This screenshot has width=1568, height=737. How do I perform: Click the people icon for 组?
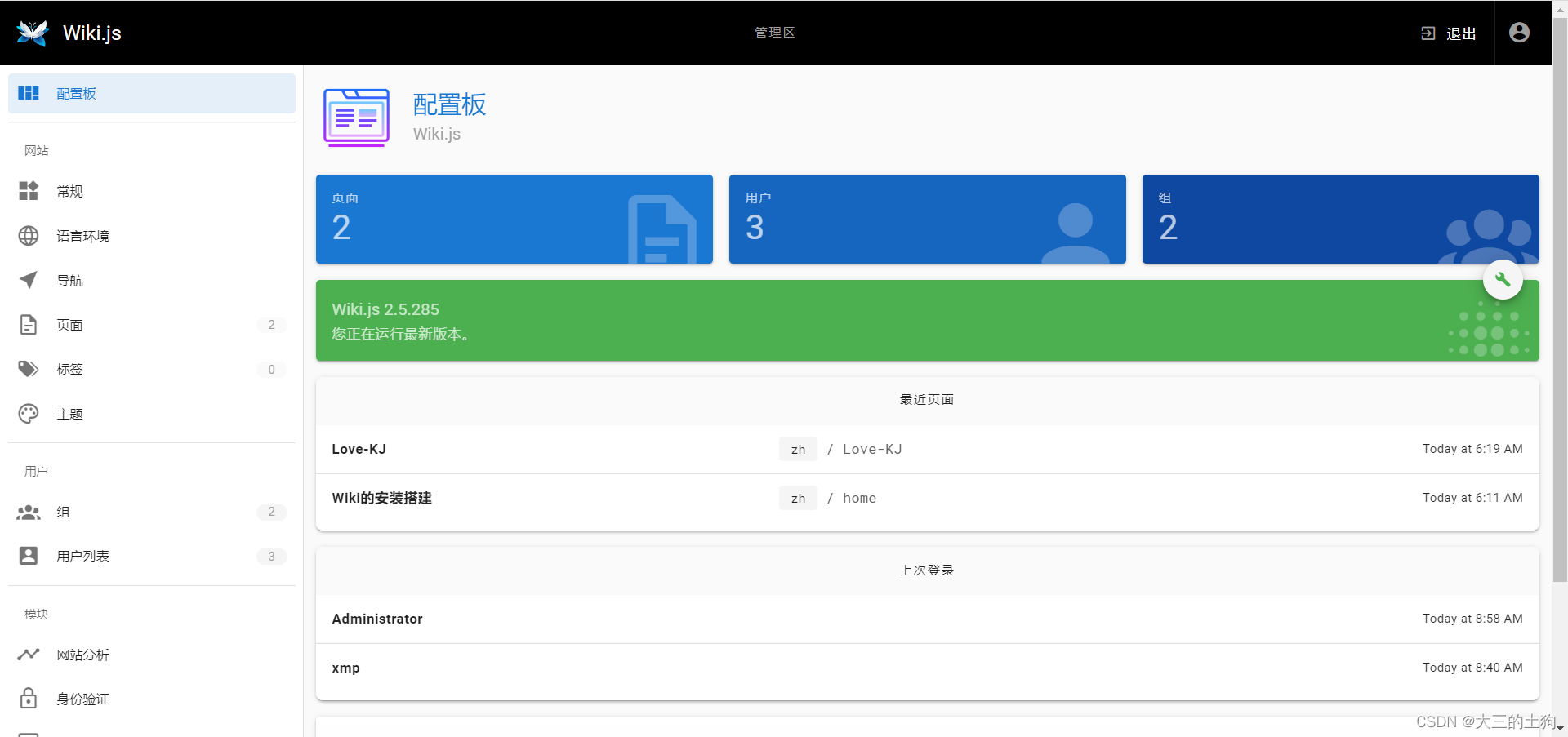(x=29, y=512)
